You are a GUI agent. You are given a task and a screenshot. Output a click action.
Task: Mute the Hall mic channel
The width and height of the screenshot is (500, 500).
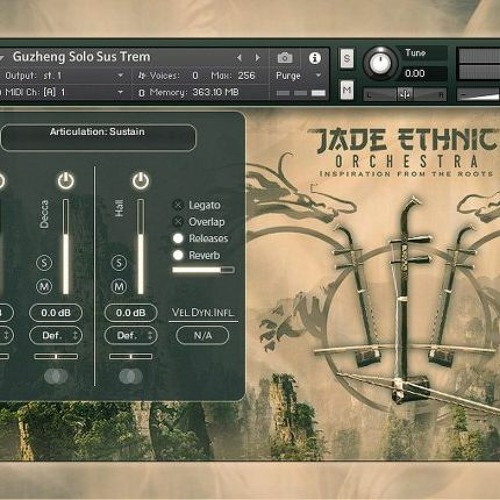pos(119,286)
